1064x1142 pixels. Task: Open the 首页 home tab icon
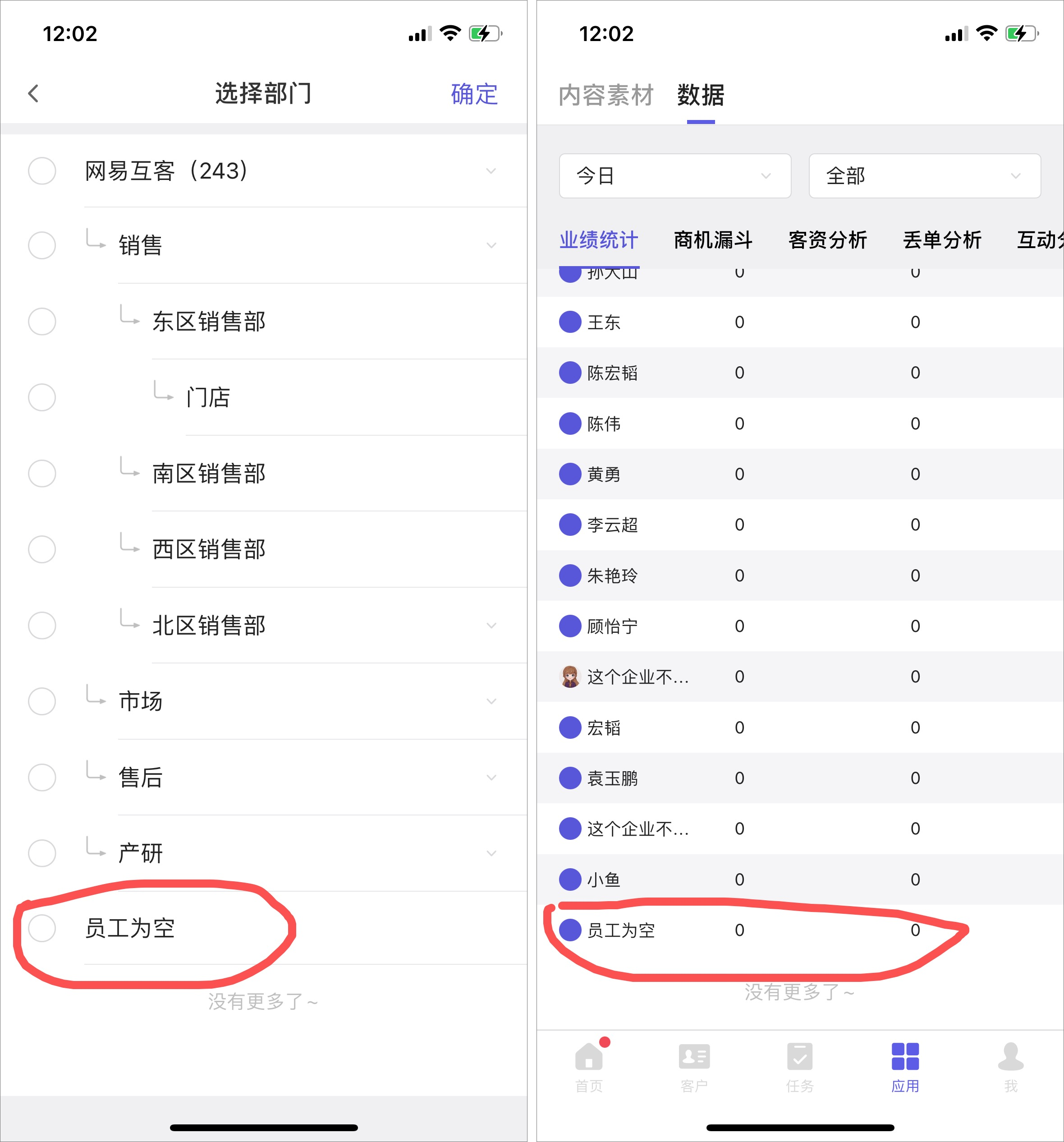pos(588,1056)
